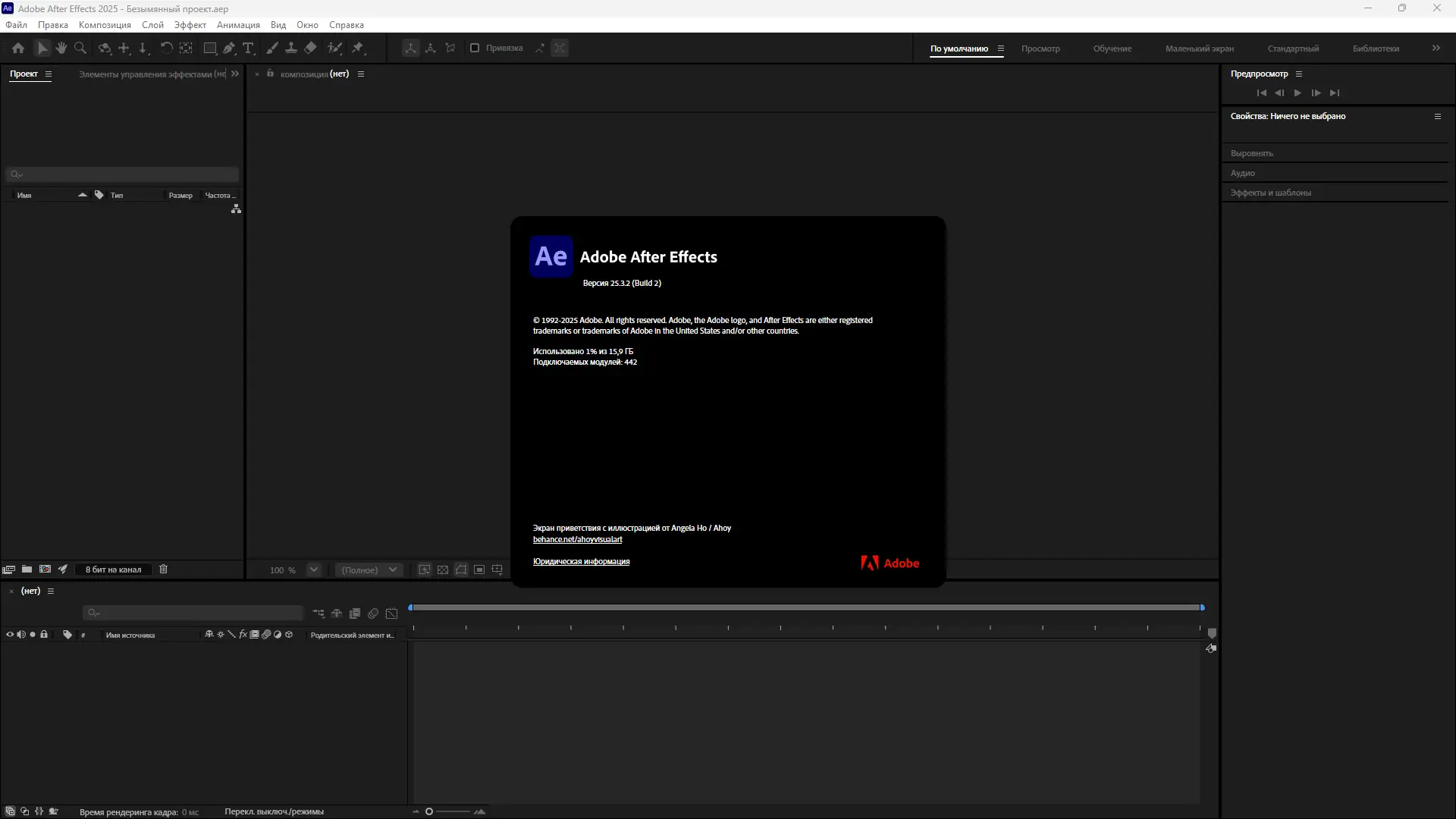Click the timeline zoom slider handle
Screen dimensions: 1456x819
click(x=429, y=811)
